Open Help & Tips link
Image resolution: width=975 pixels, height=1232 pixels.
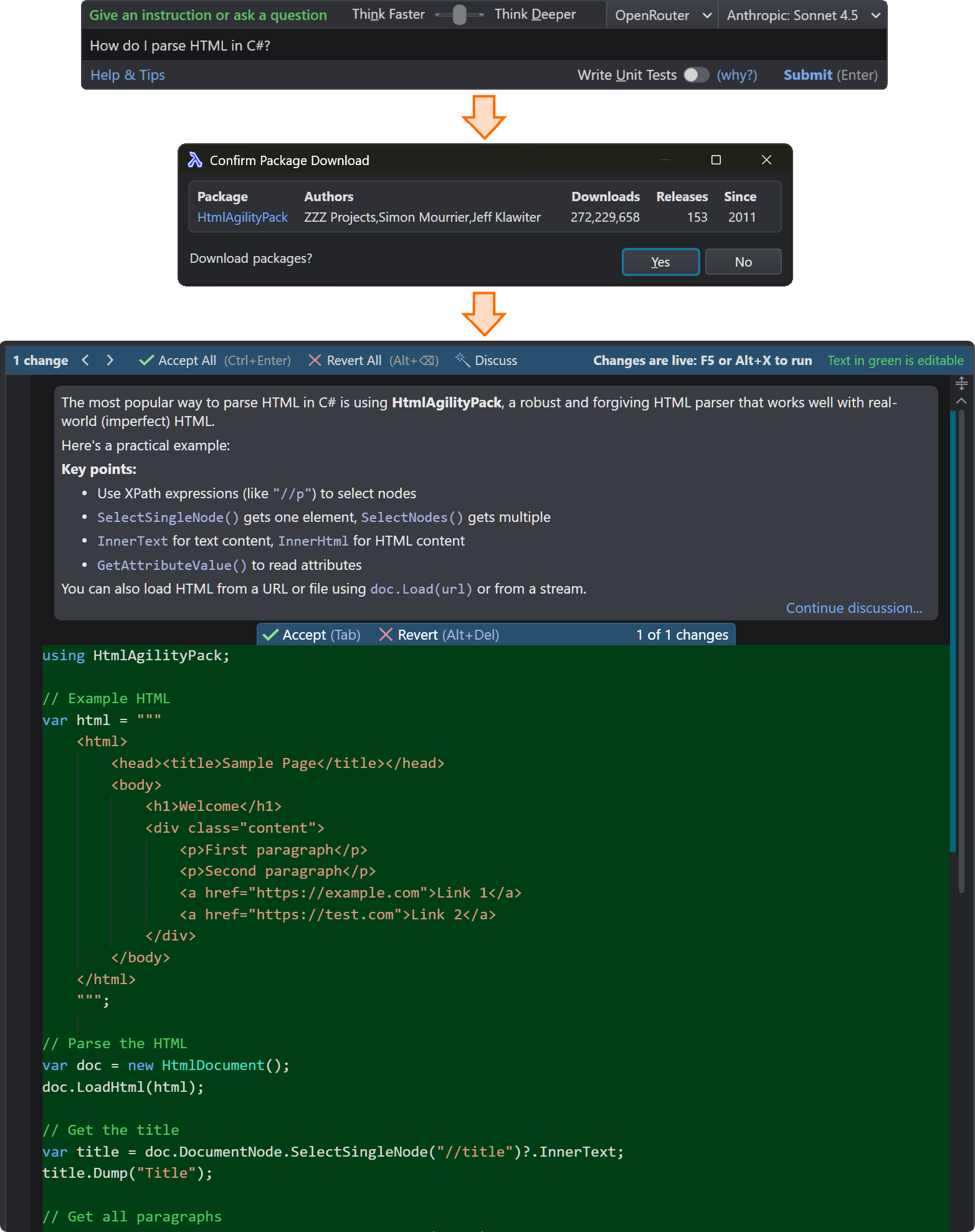[128, 75]
